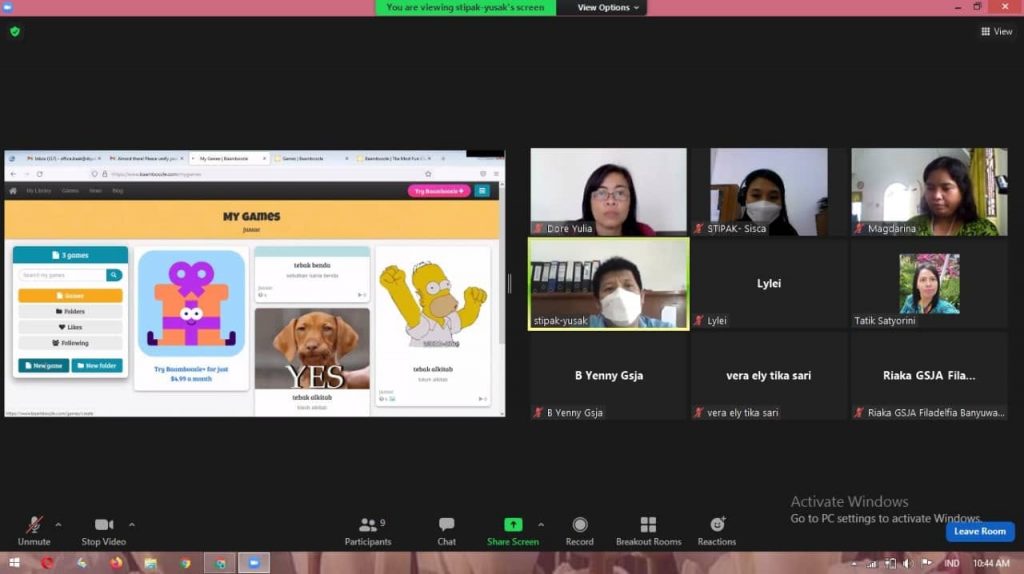Click taskbar clock 10:44 AM
This screenshot has width=1024, height=574.
tap(991, 563)
